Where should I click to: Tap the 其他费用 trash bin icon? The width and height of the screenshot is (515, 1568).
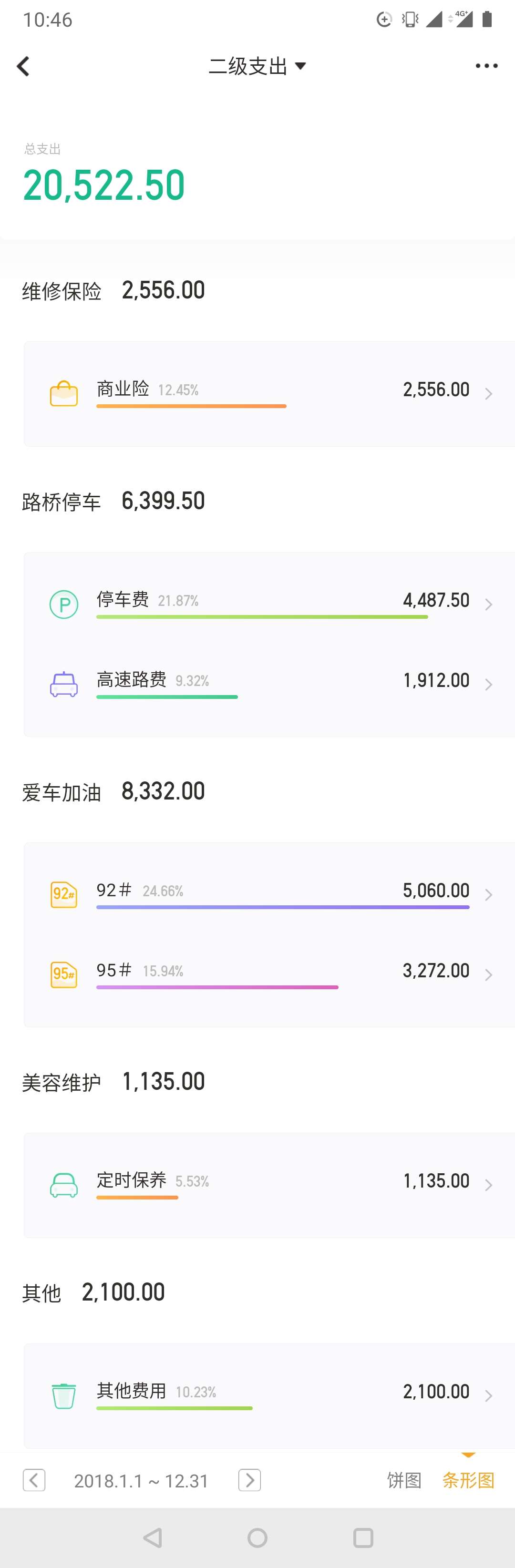(x=64, y=1395)
